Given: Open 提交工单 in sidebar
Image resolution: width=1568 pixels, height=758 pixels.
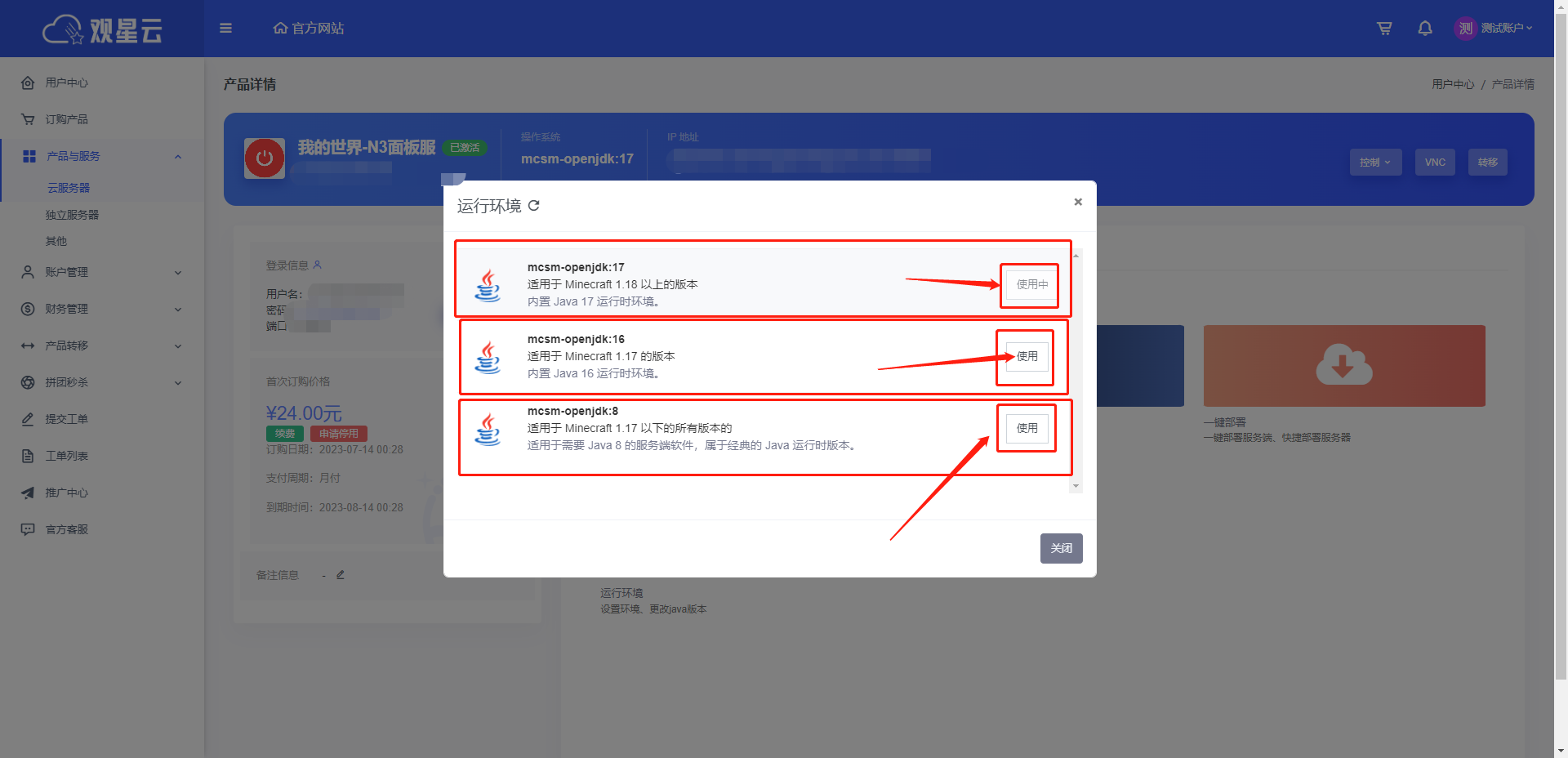Looking at the screenshot, I should (67, 419).
